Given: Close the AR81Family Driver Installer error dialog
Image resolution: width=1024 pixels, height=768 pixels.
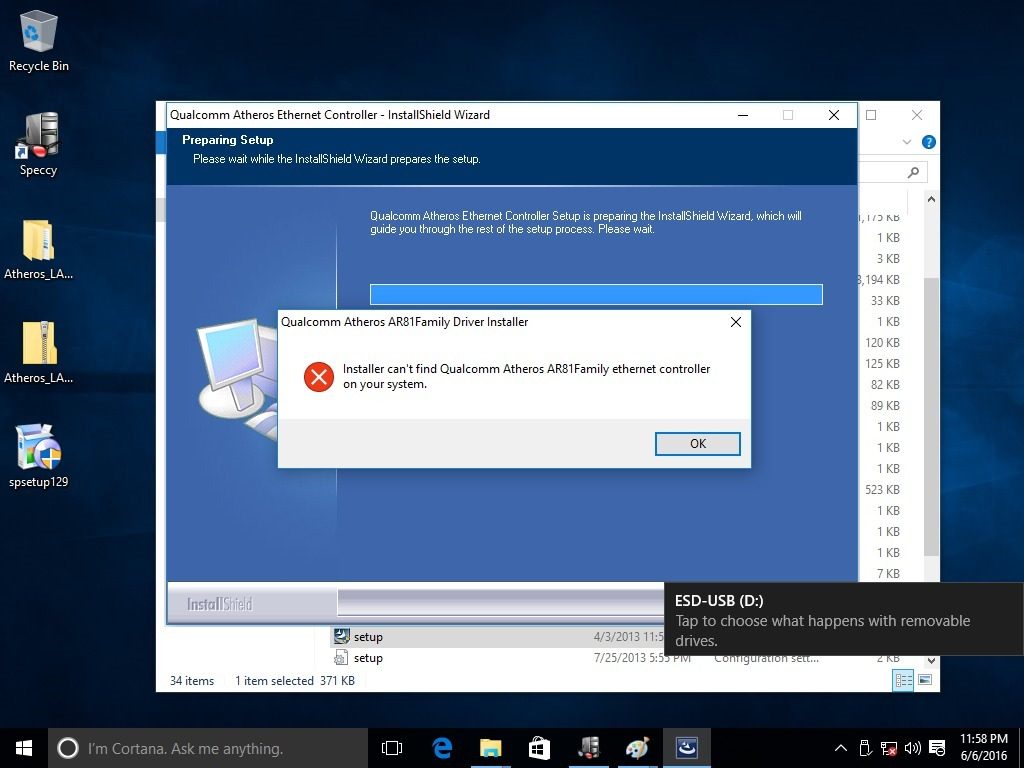Looking at the screenshot, I should tap(736, 322).
